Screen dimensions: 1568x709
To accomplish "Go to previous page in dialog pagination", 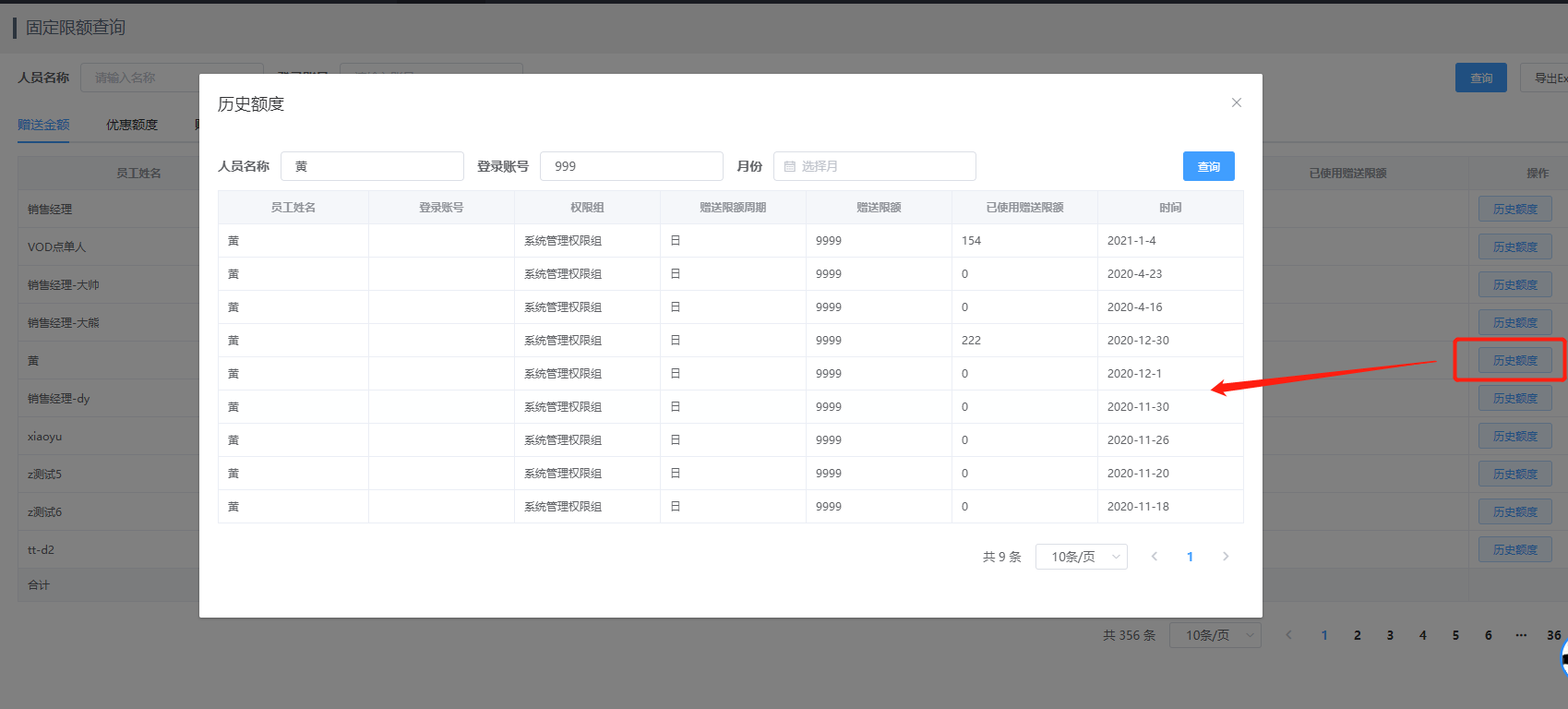I will [x=1155, y=557].
